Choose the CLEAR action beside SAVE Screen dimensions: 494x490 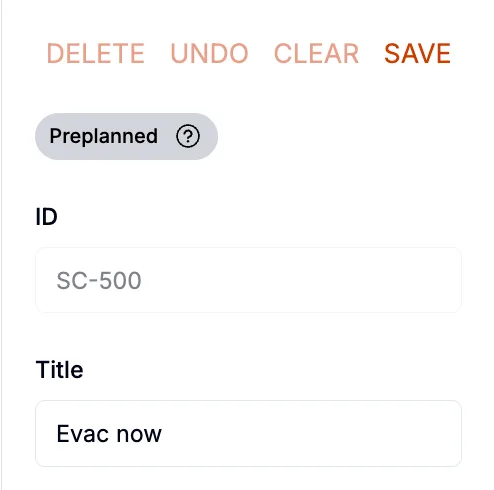(316, 53)
